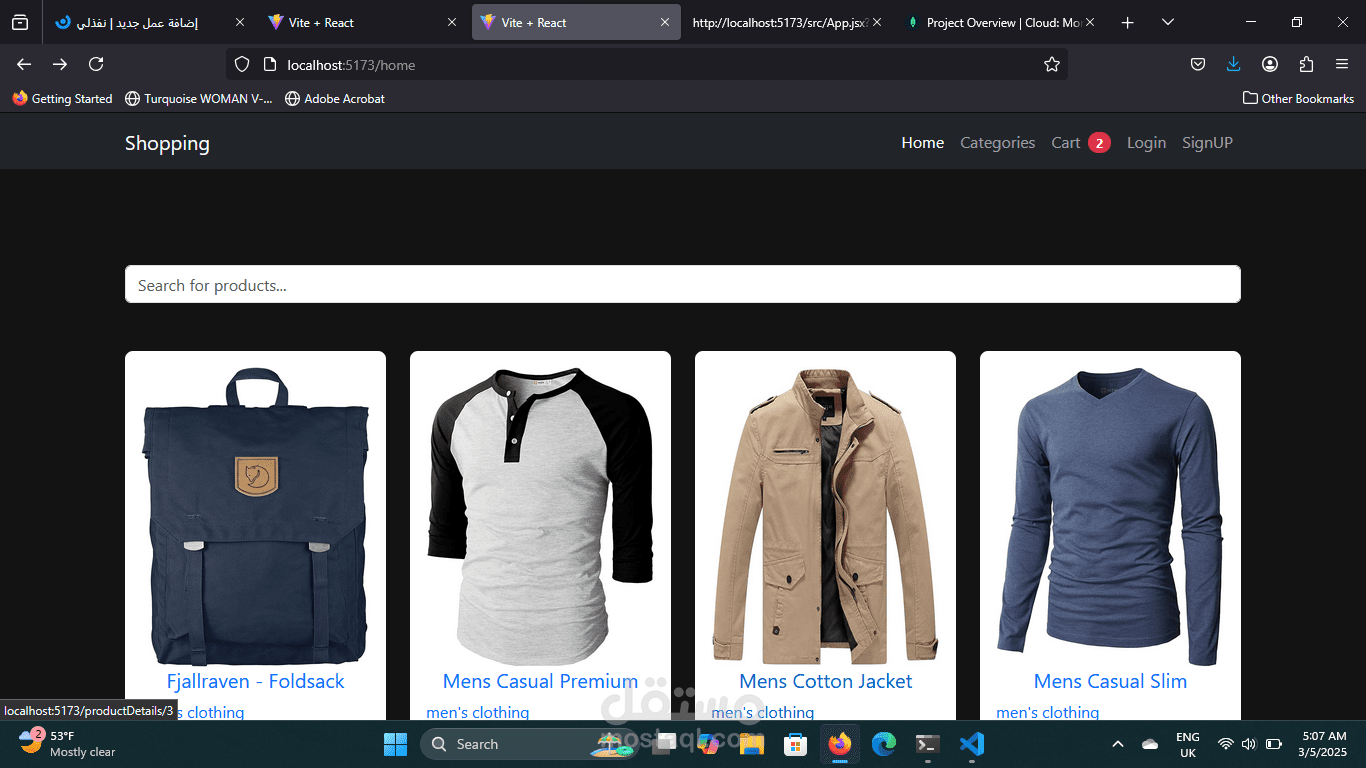Save the page with the Pocket icon

1197,63
